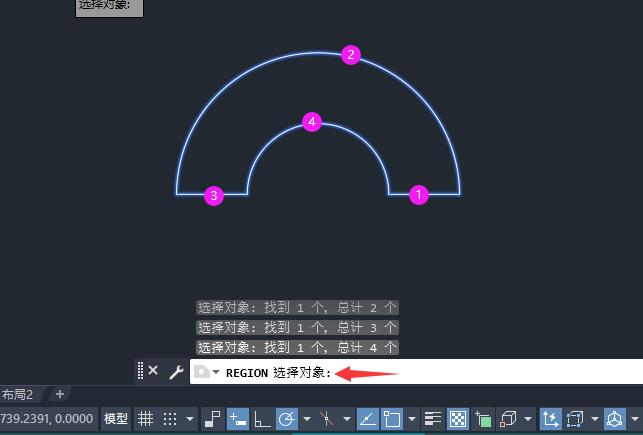The height and width of the screenshot is (435, 643).
Task: Toggle polar tracking circle icon
Action: (287, 419)
